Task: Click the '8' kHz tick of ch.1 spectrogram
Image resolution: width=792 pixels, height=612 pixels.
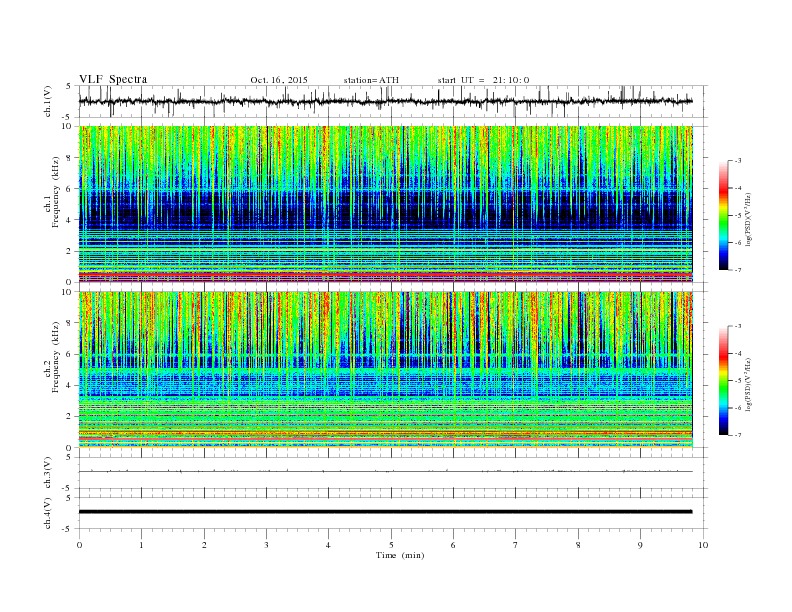Action: [69, 158]
